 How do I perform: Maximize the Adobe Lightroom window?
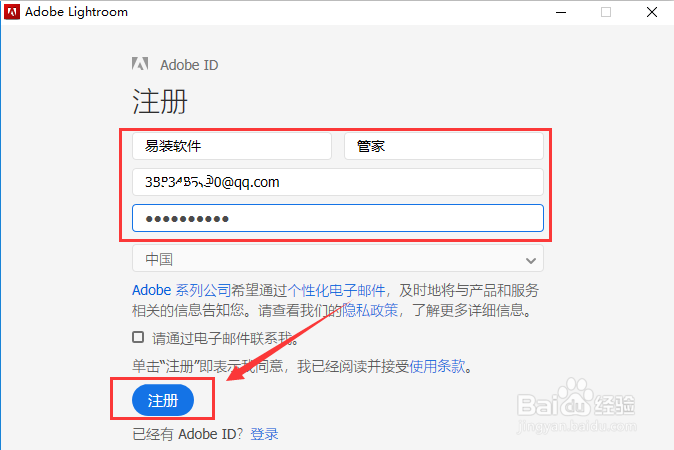[x=606, y=12]
